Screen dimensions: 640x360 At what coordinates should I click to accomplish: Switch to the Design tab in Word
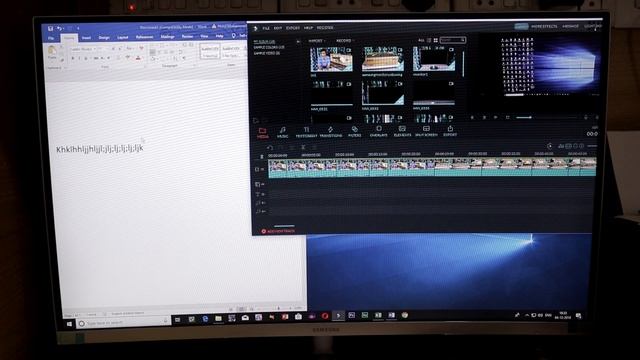point(104,38)
